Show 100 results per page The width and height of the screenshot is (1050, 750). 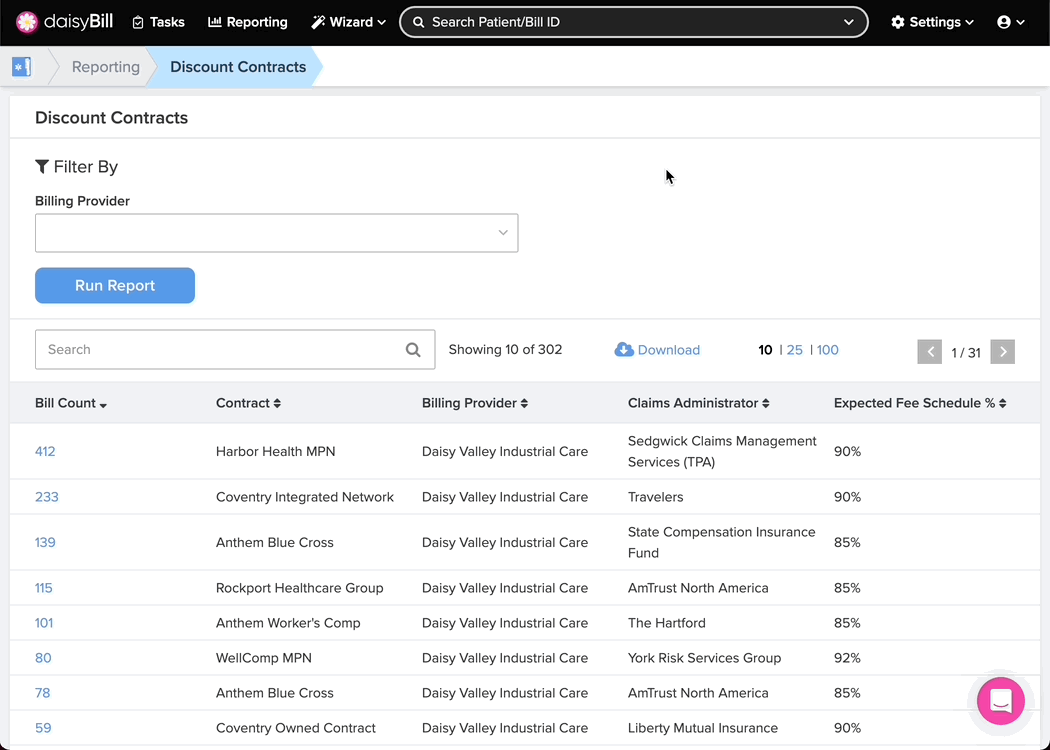828,350
